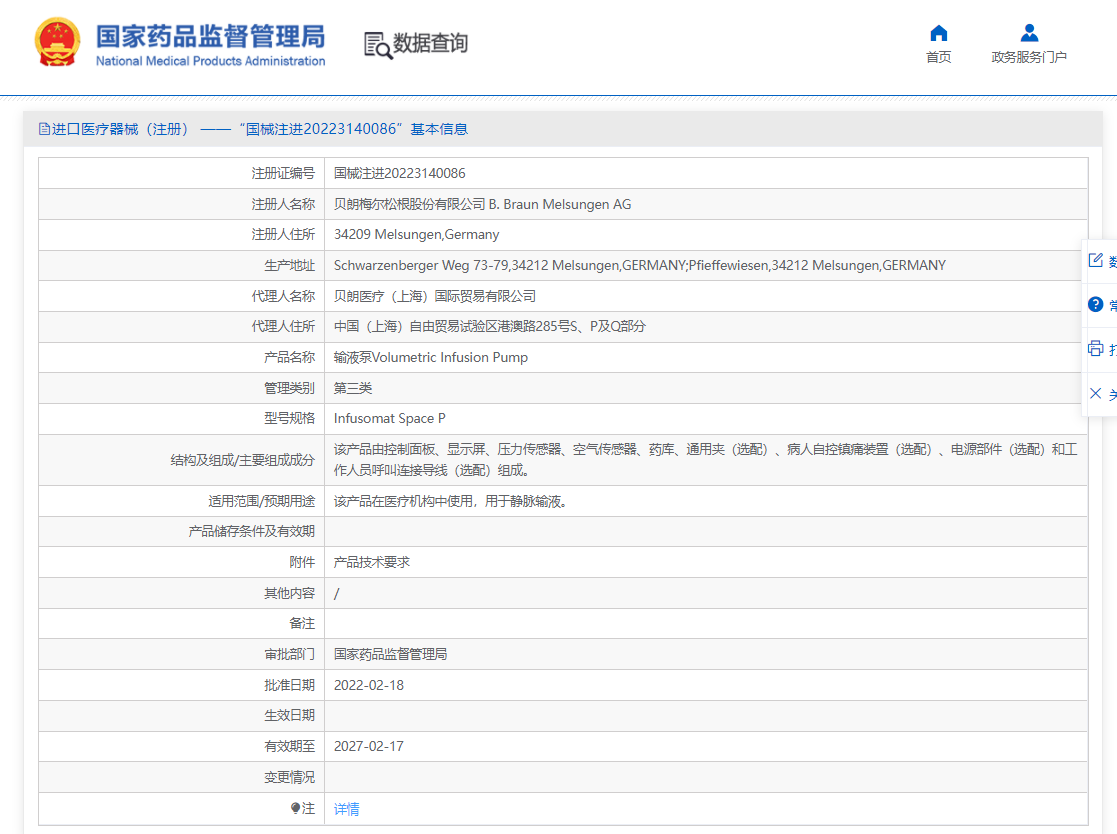Select 第三类 management category value
Image resolution: width=1117 pixels, height=834 pixels.
pyautogui.click(x=353, y=388)
